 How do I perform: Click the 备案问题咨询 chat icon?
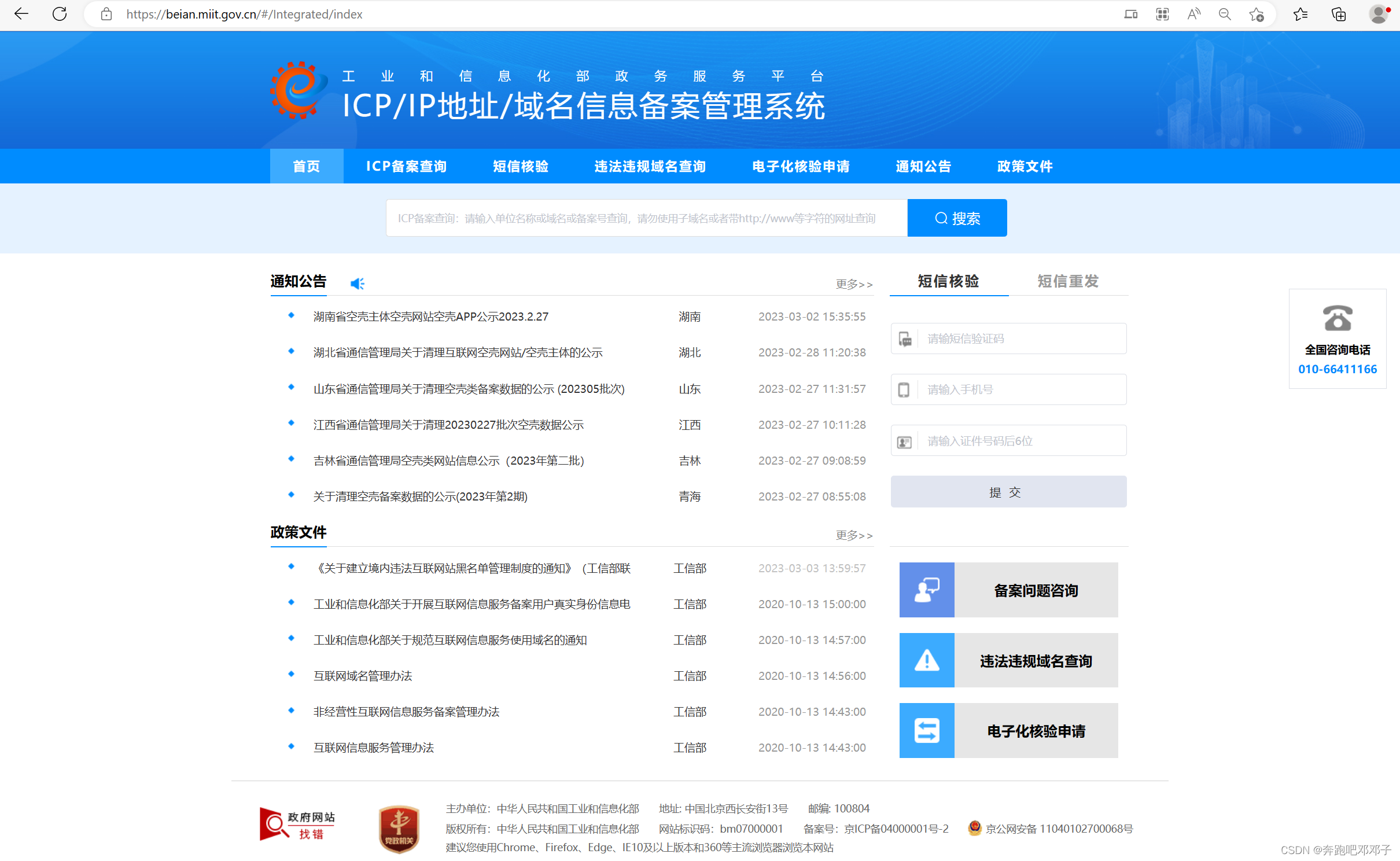pos(927,590)
